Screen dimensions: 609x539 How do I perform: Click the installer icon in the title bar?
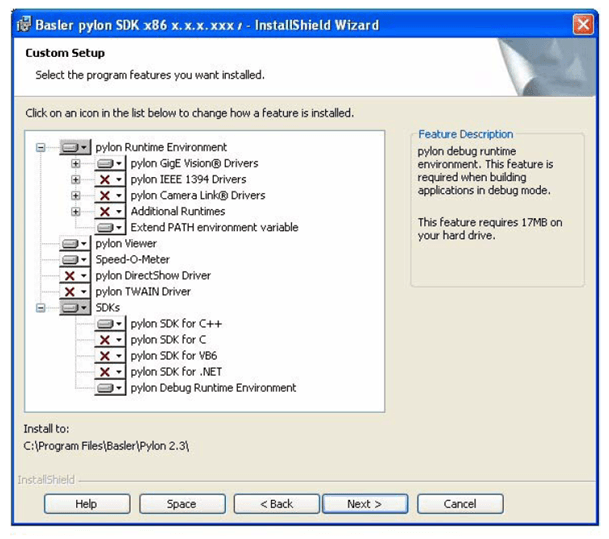pyautogui.click(x=24, y=24)
